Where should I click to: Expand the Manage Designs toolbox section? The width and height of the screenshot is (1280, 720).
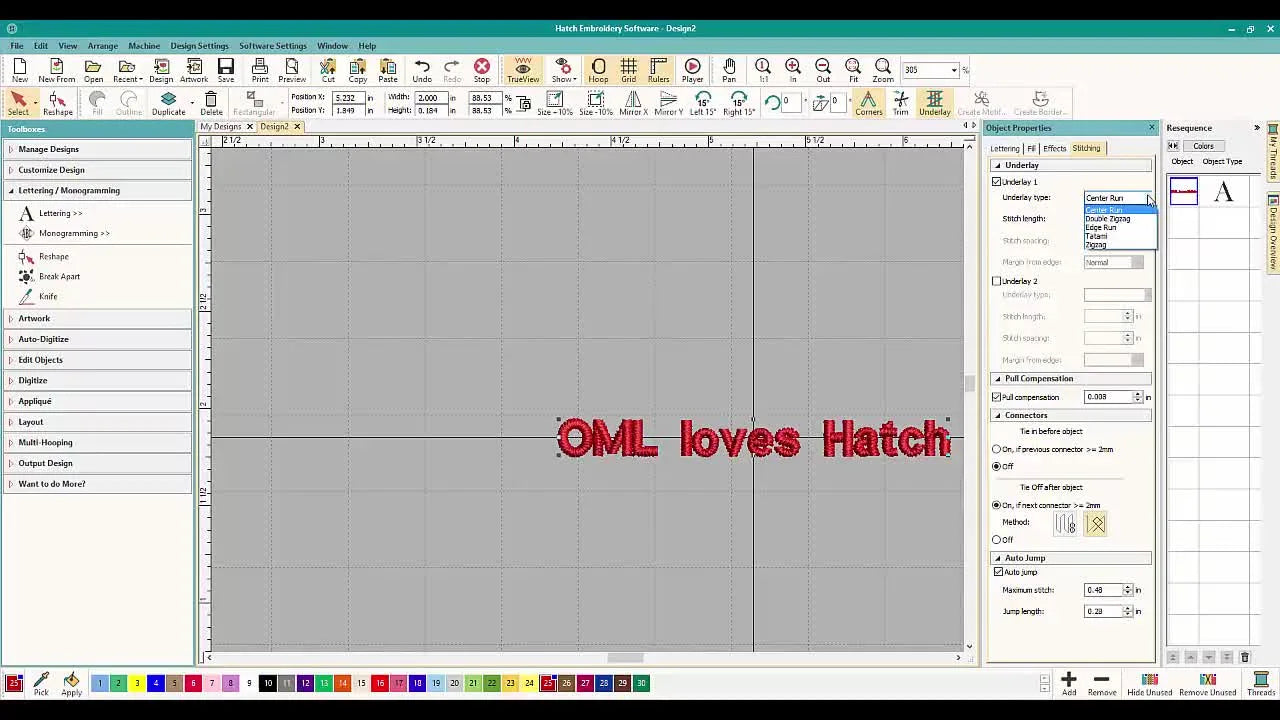98,149
